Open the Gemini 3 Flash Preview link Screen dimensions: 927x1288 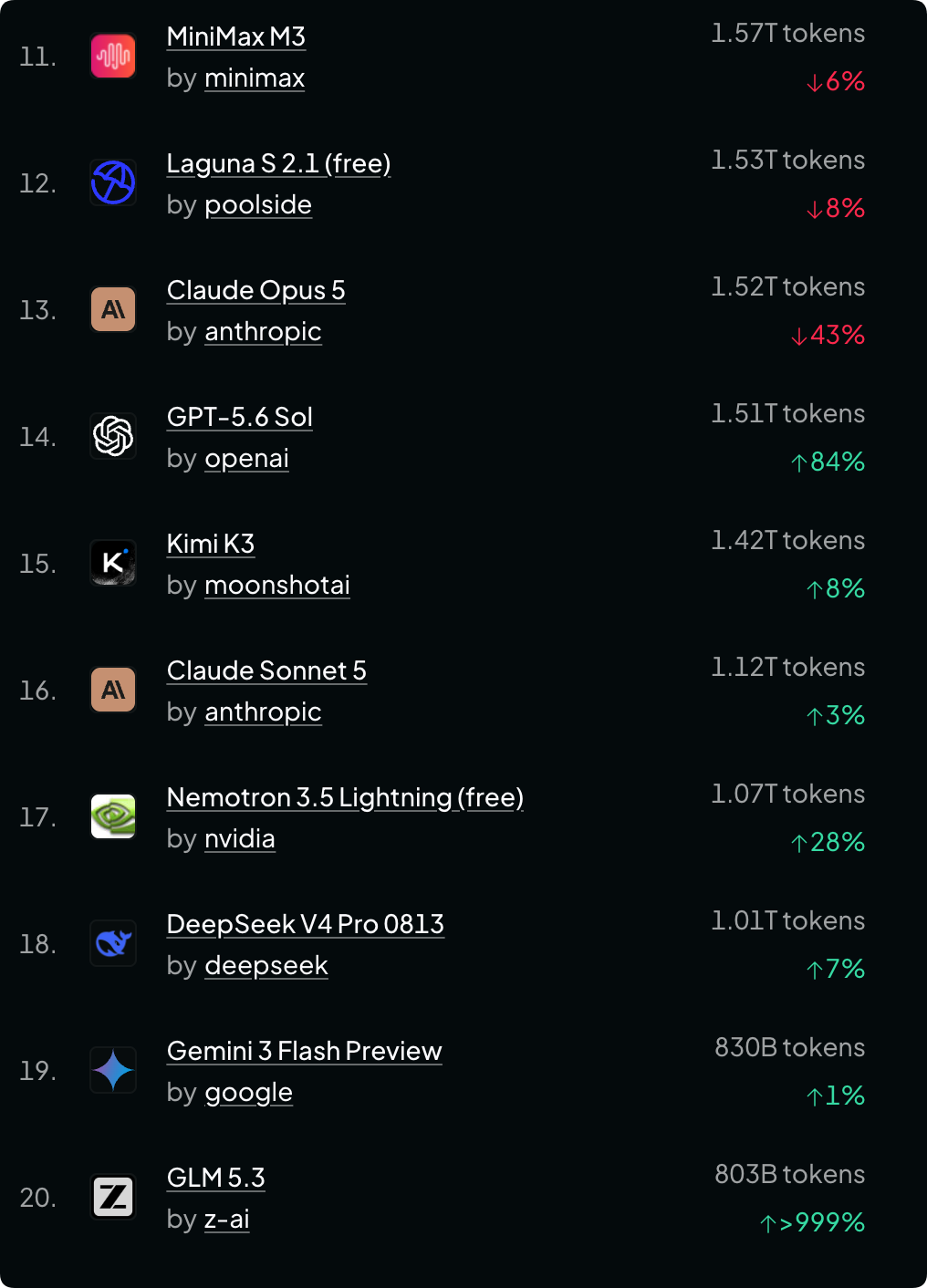305,1051
